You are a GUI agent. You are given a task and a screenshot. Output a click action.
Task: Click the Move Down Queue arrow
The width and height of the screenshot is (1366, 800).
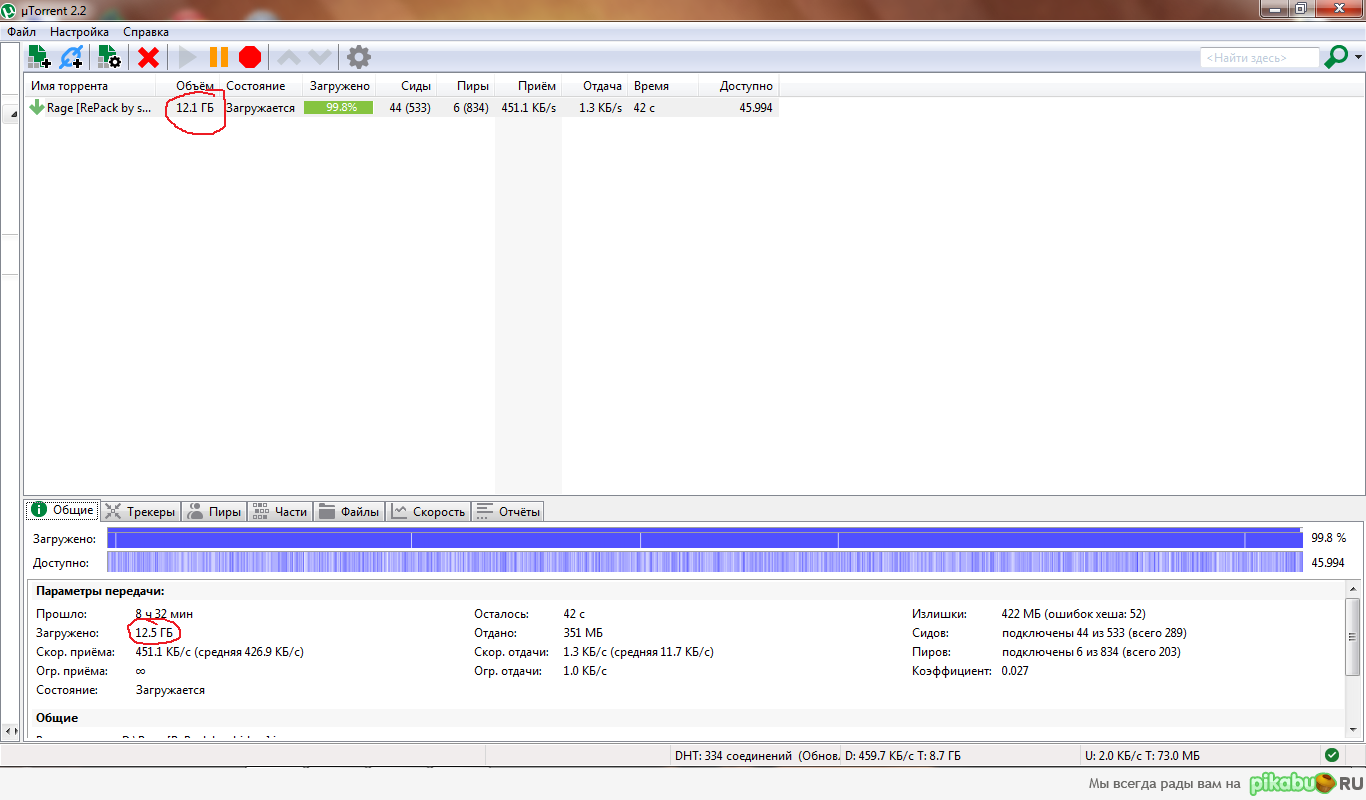point(319,57)
